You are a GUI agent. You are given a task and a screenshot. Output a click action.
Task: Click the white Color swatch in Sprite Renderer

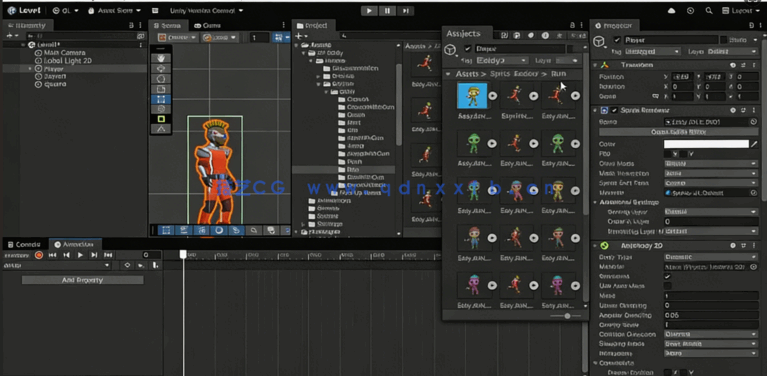tap(706, 144)
